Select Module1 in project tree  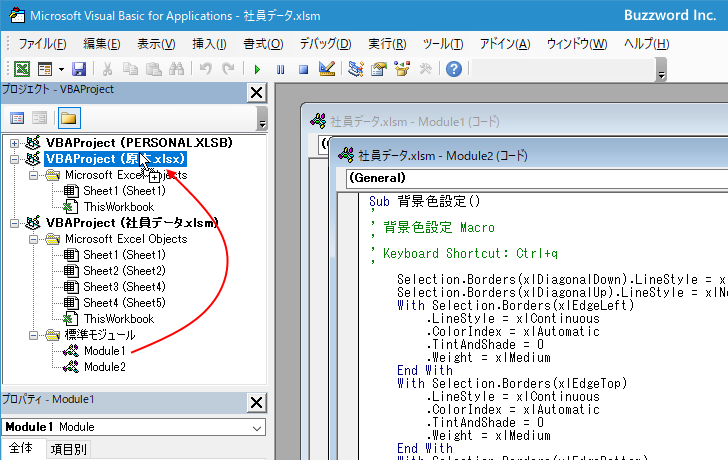pyautogui.click(x=105, y=351)
